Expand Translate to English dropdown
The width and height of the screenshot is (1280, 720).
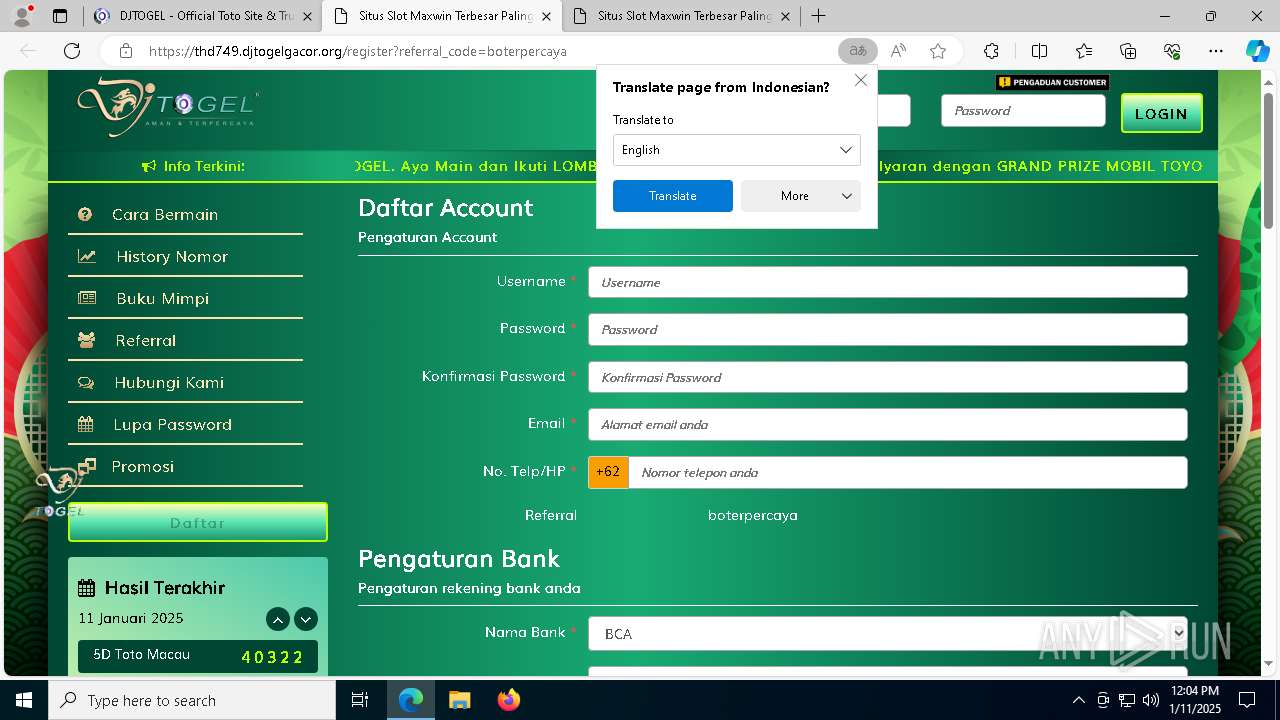coord(737,150)
